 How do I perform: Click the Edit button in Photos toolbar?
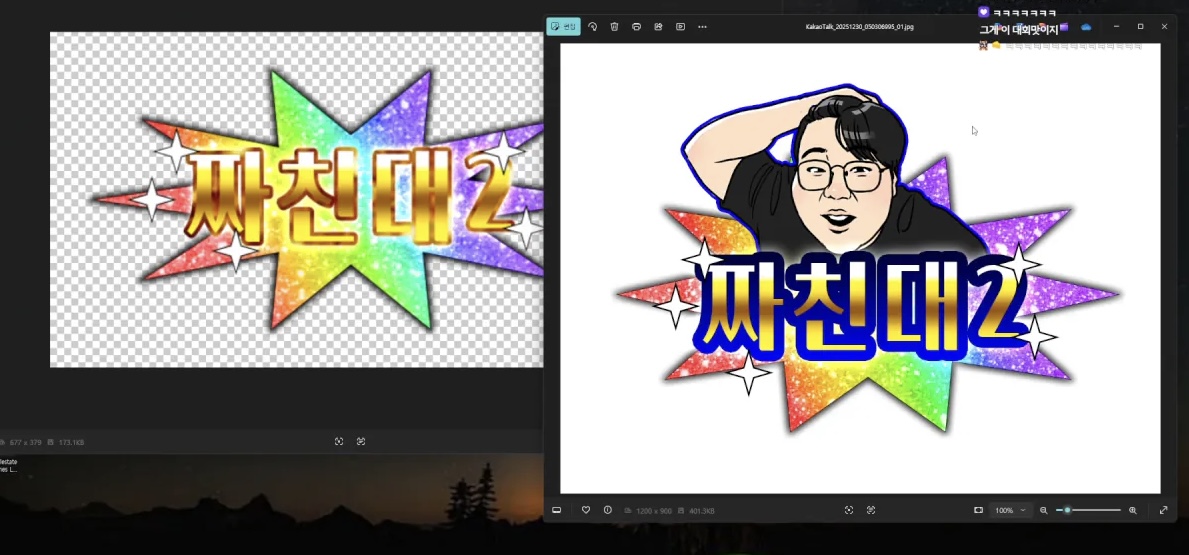coord(563,27)
